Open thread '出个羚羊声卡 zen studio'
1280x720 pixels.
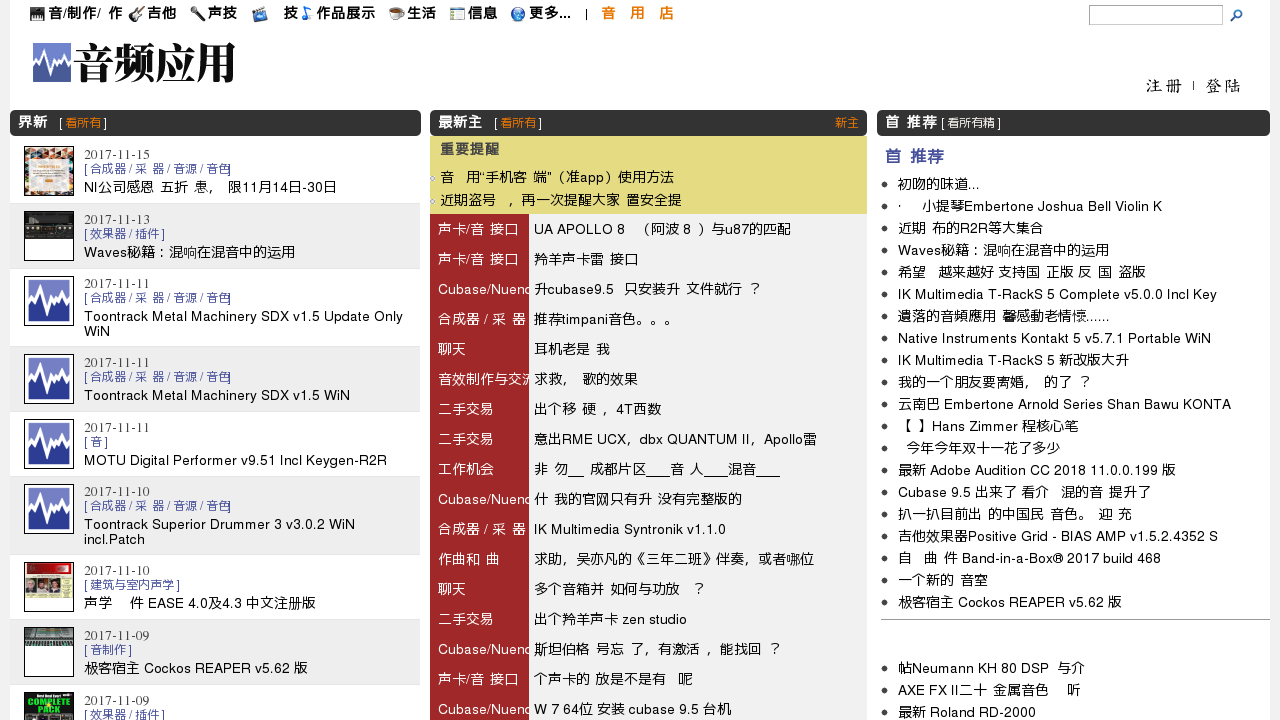[x=610, y=619]
